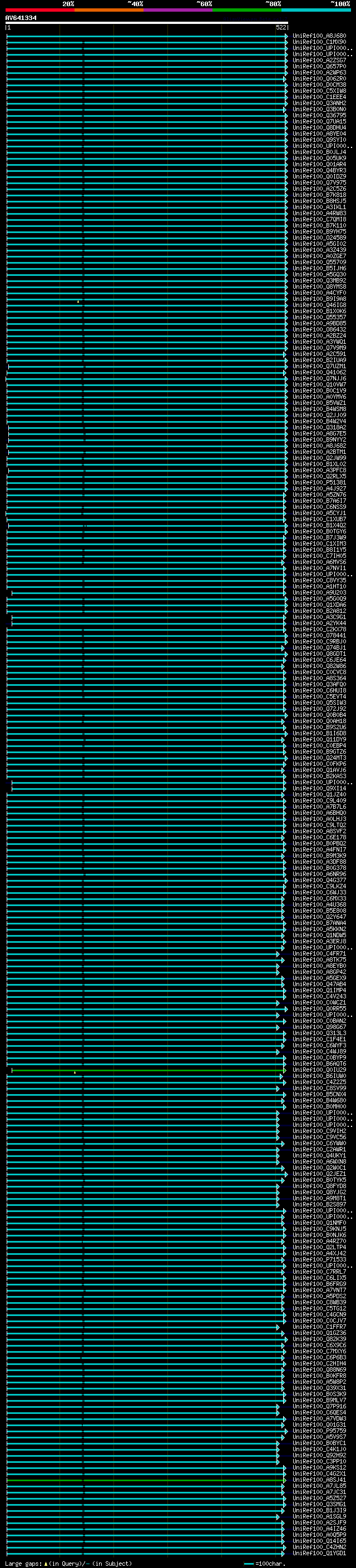Open hit UniRef100_C1MX90
Viewport: 356px width, 1568px height.
point(319,42)
